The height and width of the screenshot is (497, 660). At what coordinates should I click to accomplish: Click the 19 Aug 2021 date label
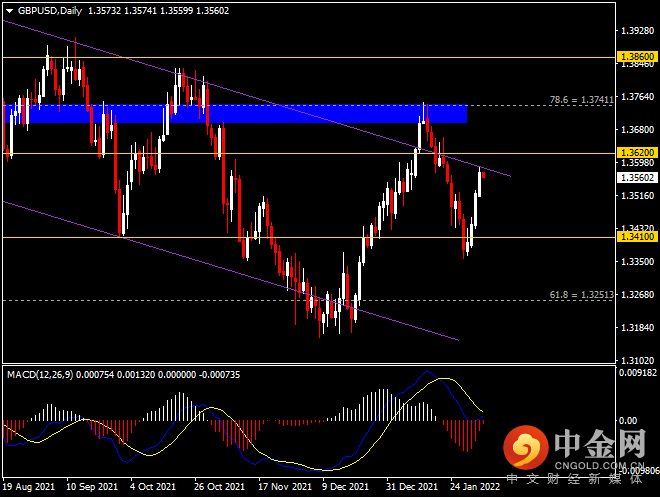tap(29, 487)
